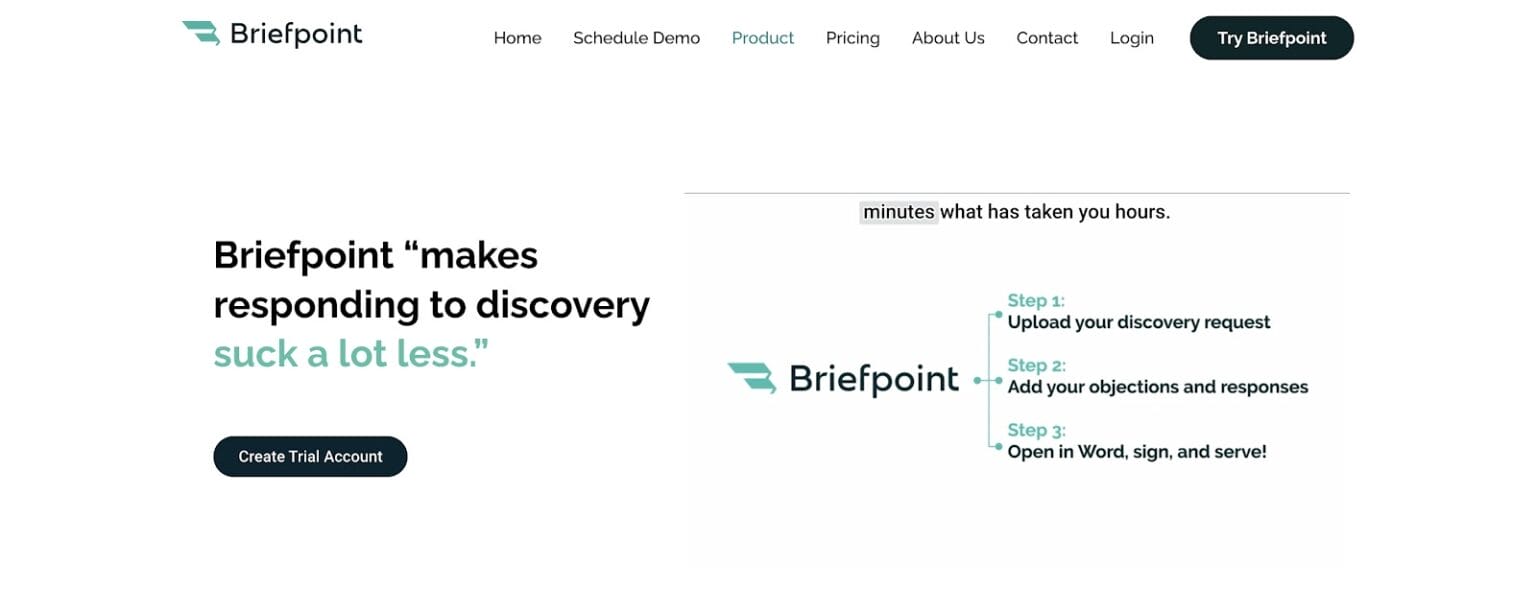Screen dimensions: 1536x613
Task: Click the large Briefpoint wordmark in diagram
Action: 874,380
